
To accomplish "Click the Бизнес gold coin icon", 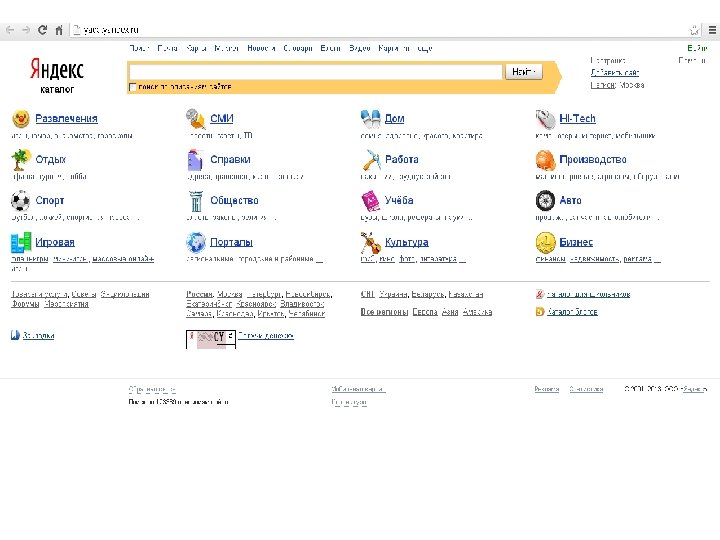I will pyautogui.click(x=545, y=242).
